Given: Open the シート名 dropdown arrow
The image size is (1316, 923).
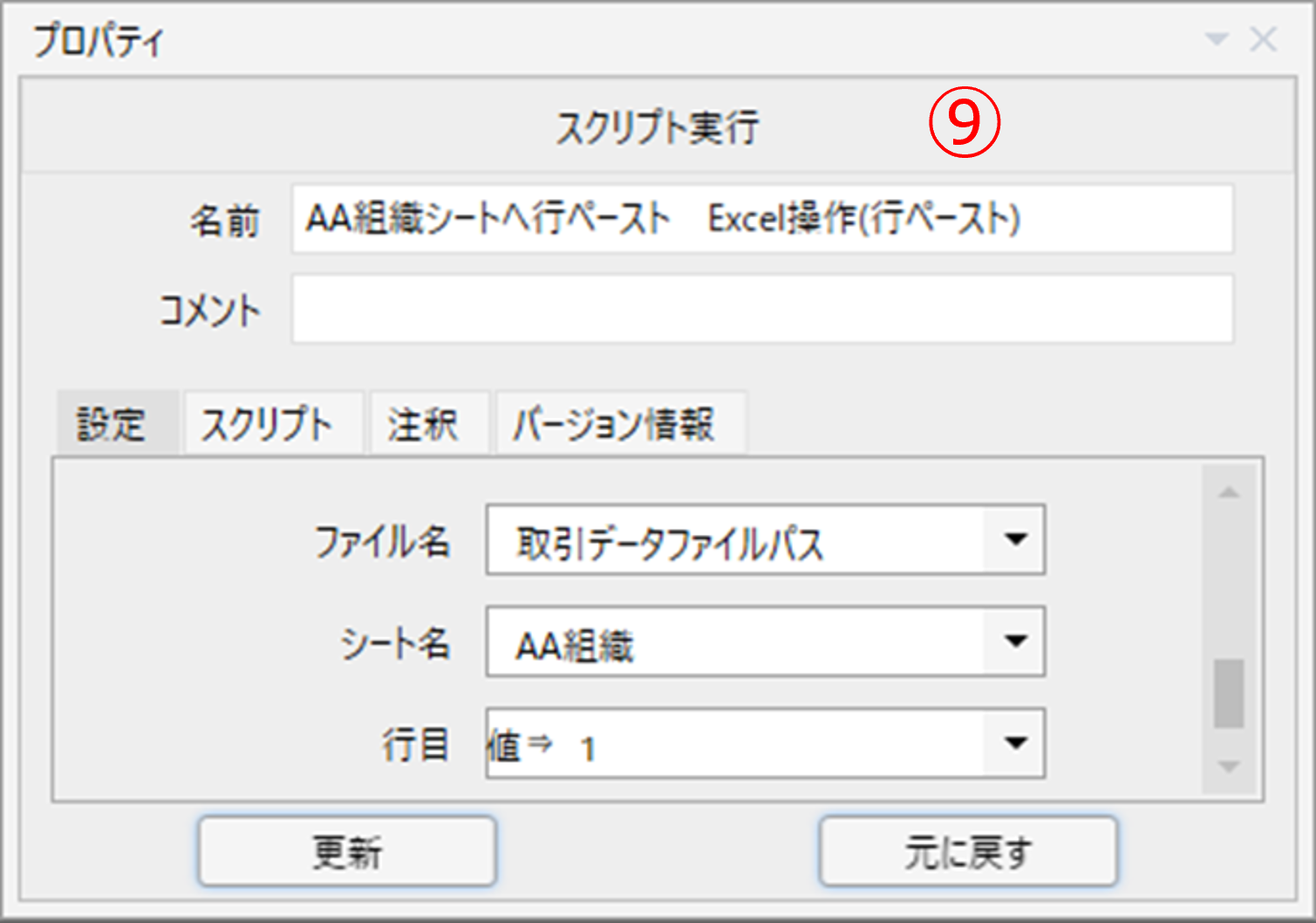Looking at the screenshot, I should coord(1014,642).
